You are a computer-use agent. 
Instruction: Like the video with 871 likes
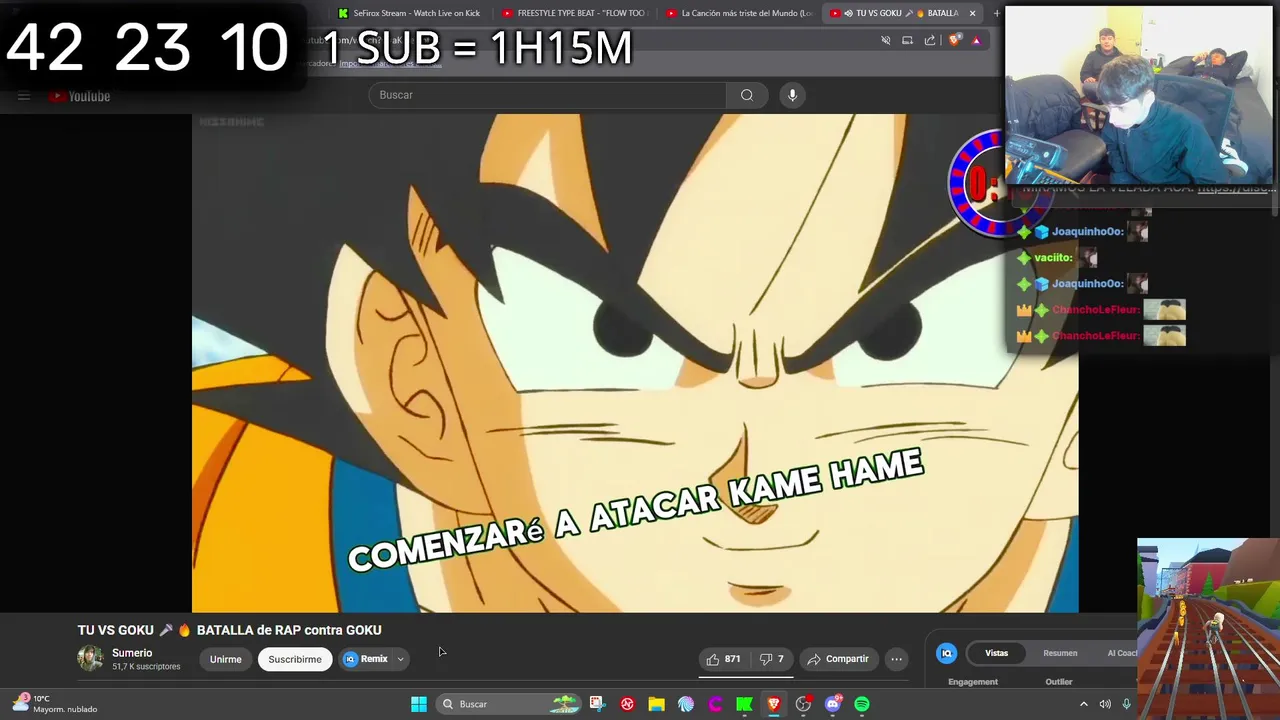pos(723,659)
